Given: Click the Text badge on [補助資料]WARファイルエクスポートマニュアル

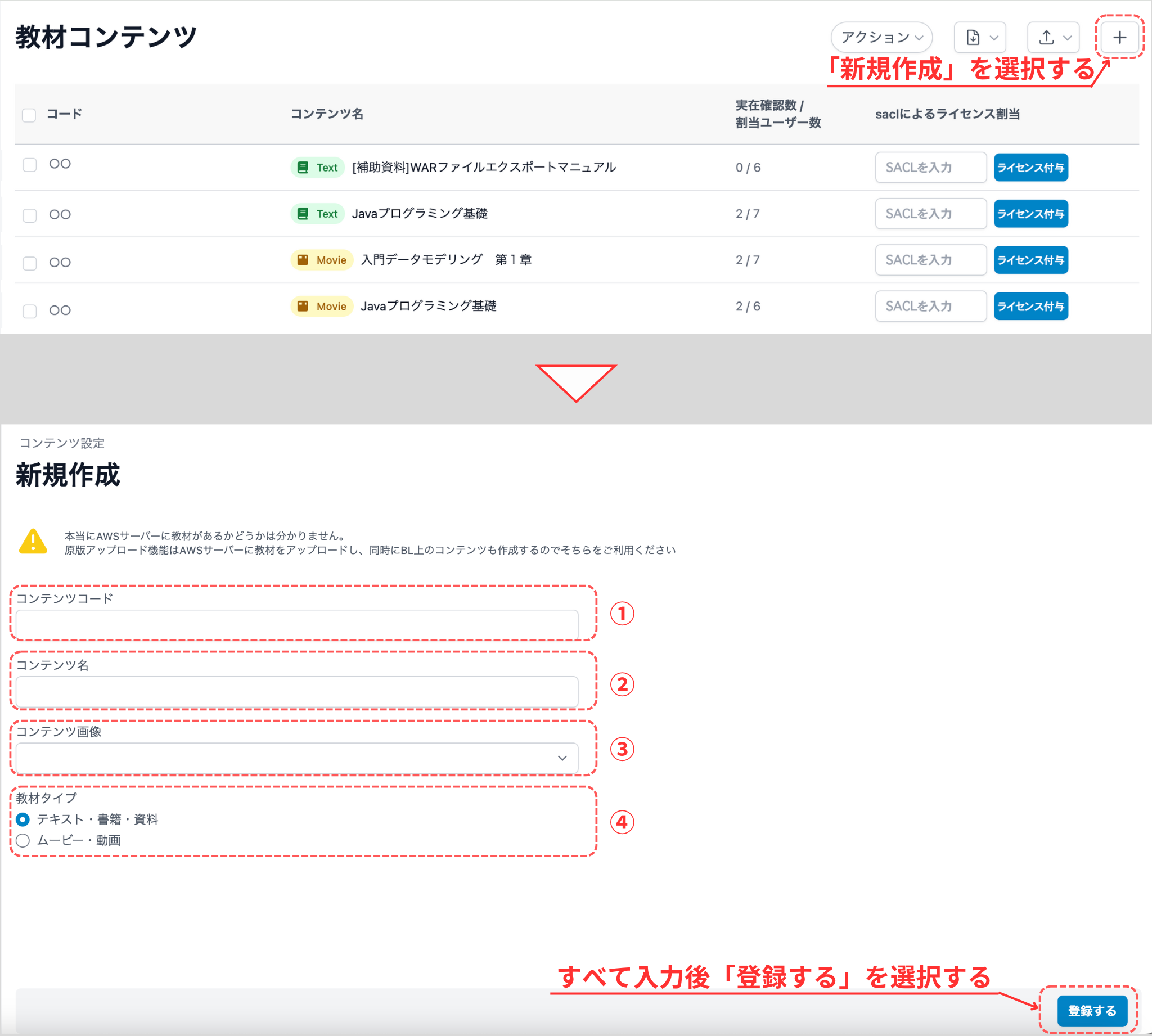Looking at the screenshot, I should click(317, 168).
